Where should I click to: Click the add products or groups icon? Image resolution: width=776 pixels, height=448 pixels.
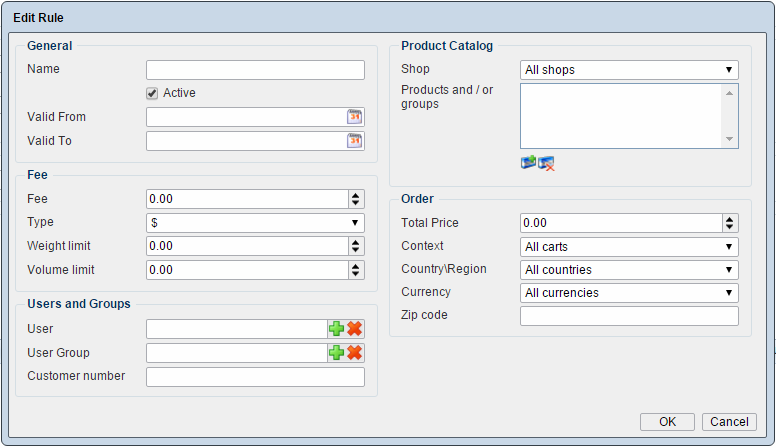point(528,163)
